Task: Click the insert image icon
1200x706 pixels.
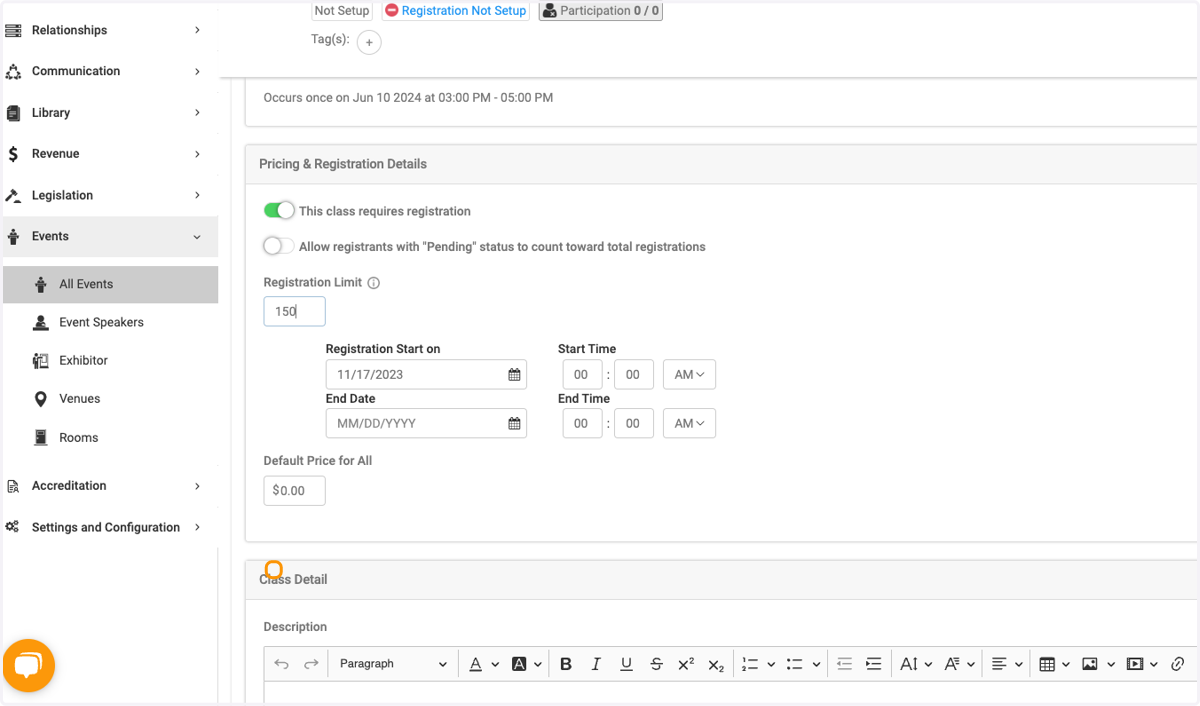Action: pos(1090,664)
